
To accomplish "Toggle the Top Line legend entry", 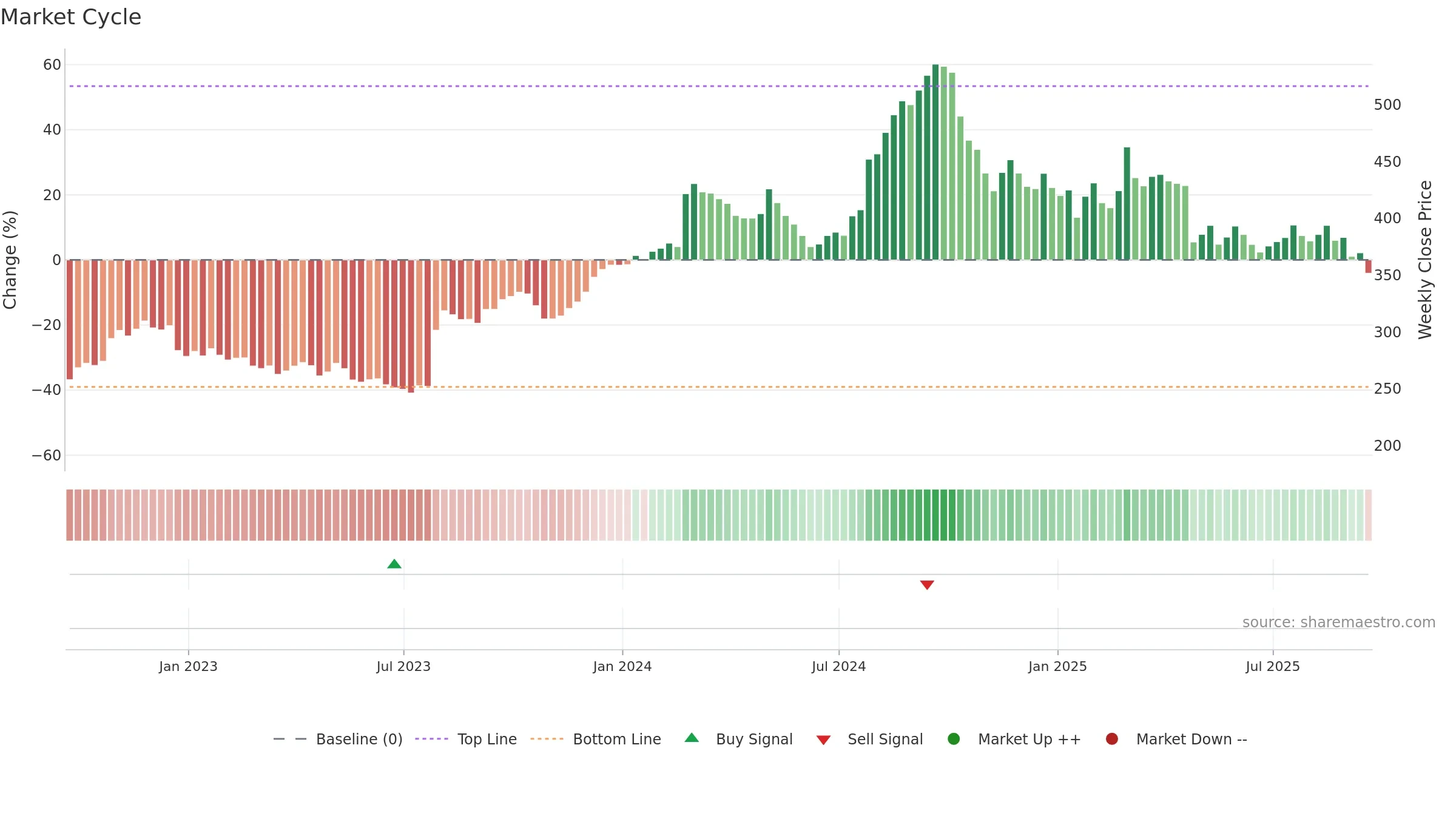I will click(466, 739).
